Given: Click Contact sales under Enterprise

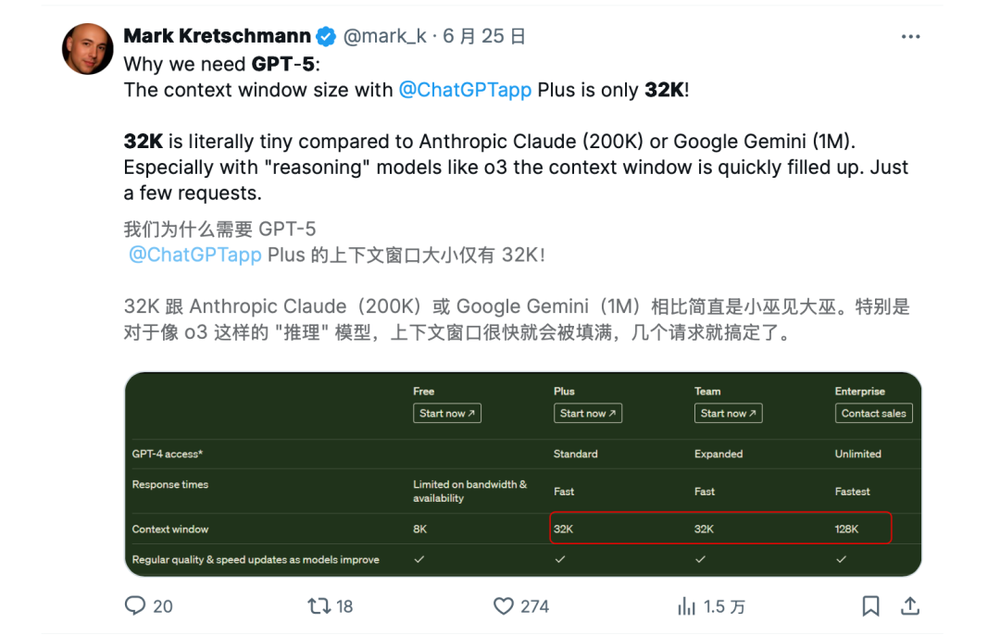Looking at the screenshot, I should coord(873,413).
